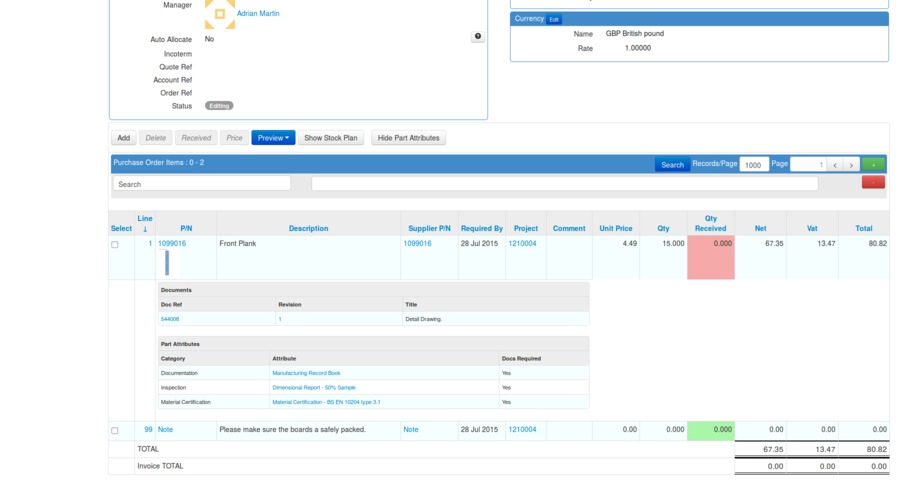Click the Records/Page field showing 1000
This screenshot has width=900, height=500.
pyautogui.click(x=754, y=165)
